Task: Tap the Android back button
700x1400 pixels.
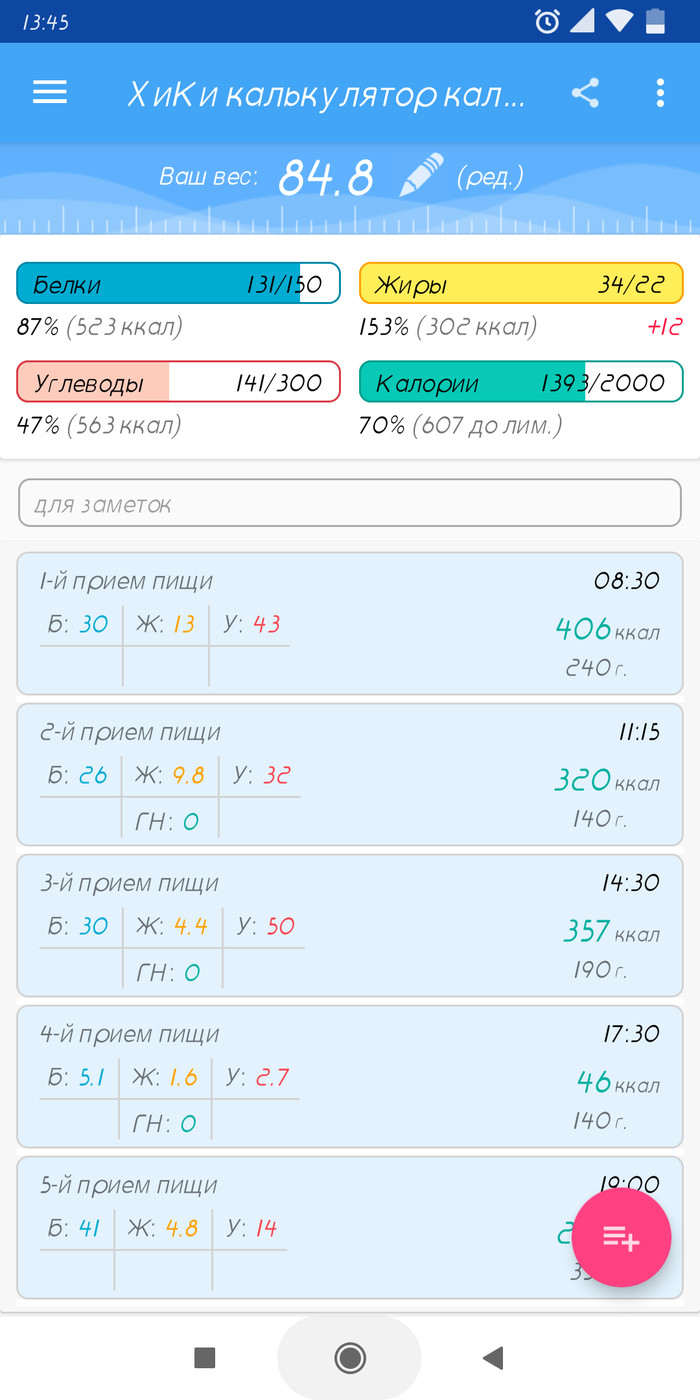Action: pyautogui.click(x=492, y=1357)
